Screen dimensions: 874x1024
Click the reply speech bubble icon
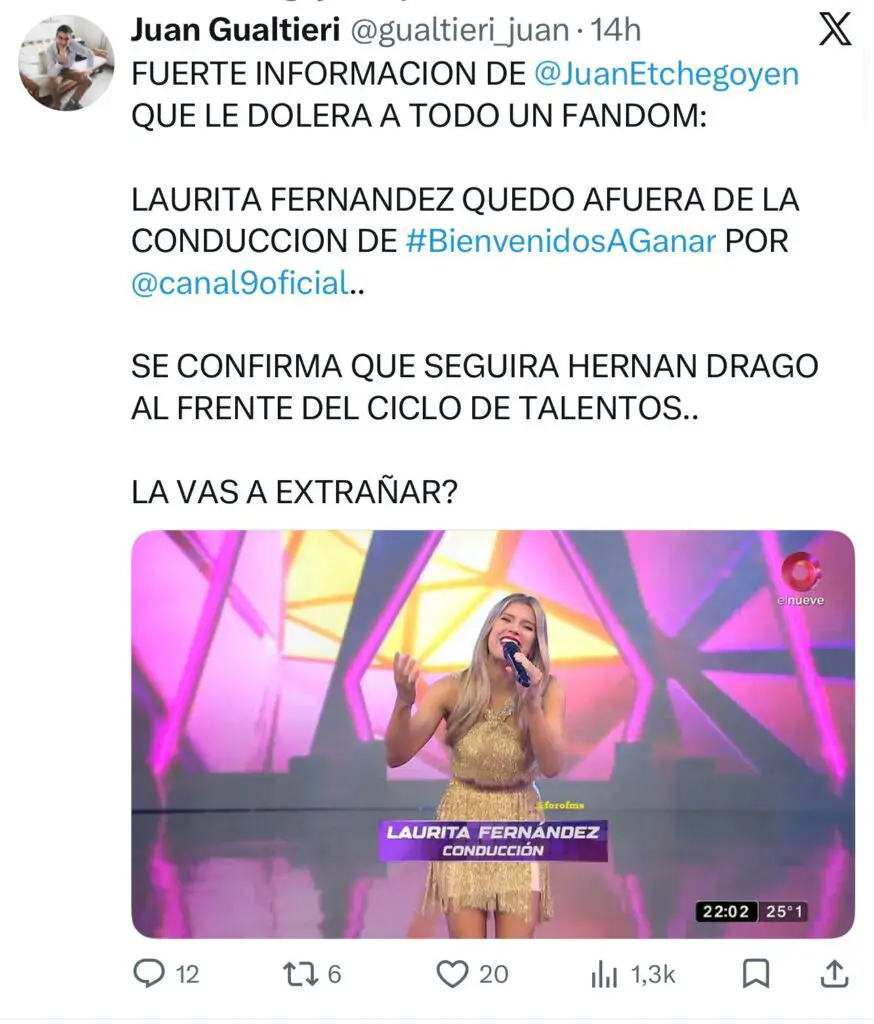(149, 974)
